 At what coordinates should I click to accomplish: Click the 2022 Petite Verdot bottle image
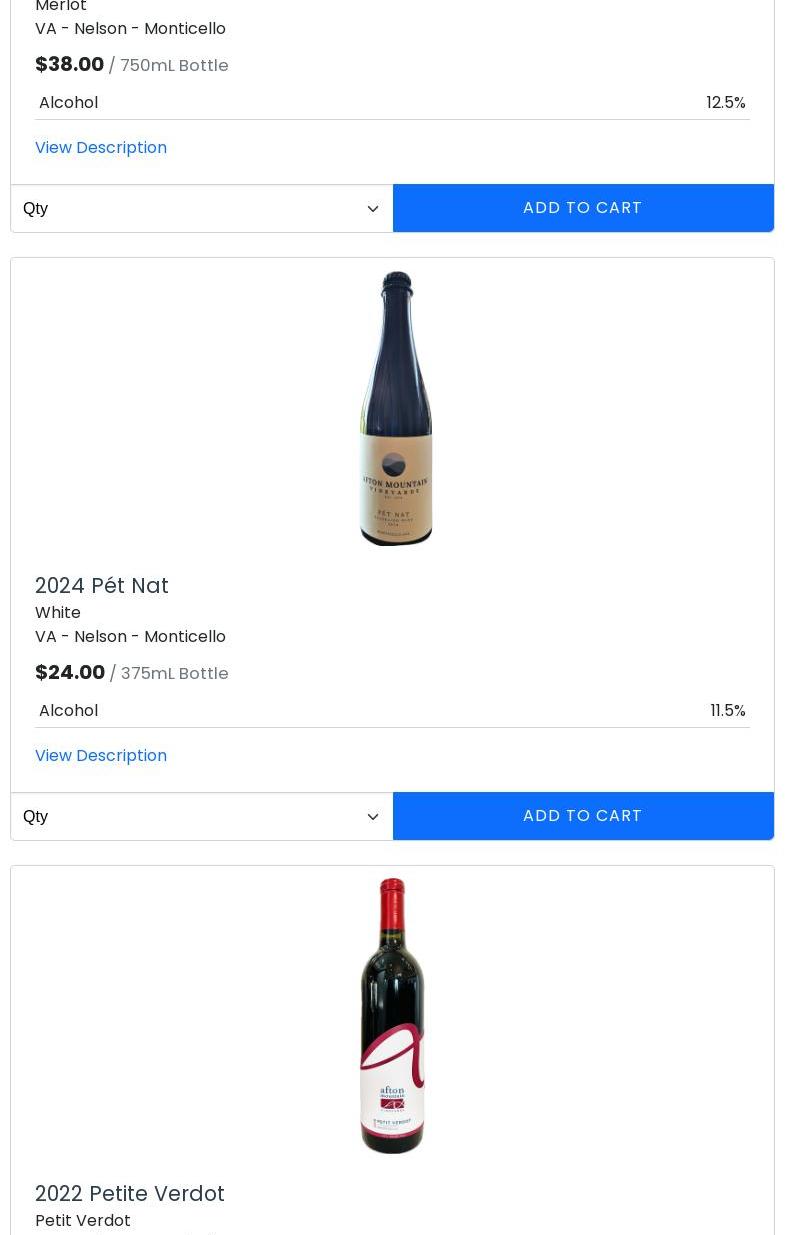[393, 1016]
